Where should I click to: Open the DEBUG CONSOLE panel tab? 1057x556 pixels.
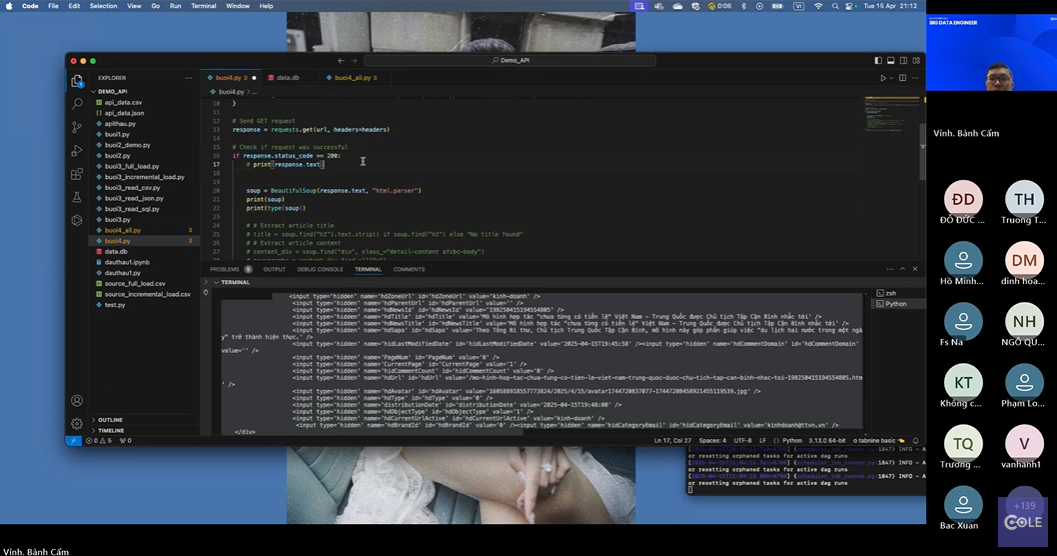pyautogui.click(x=320, y=270)
